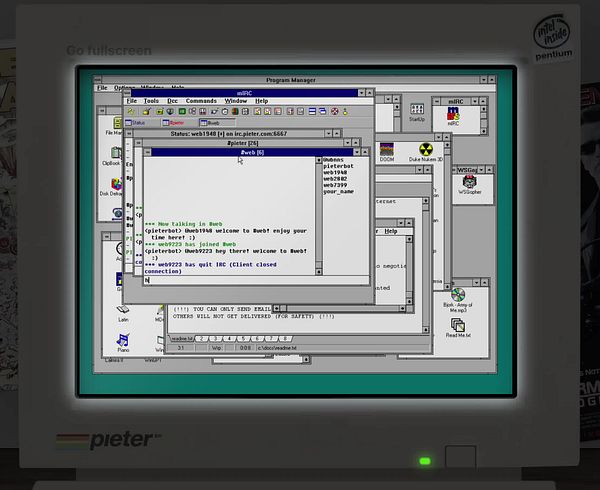Click #web chat scrollbar up arrow
This screenshot has width=600, height=490.
pos(319,161)
